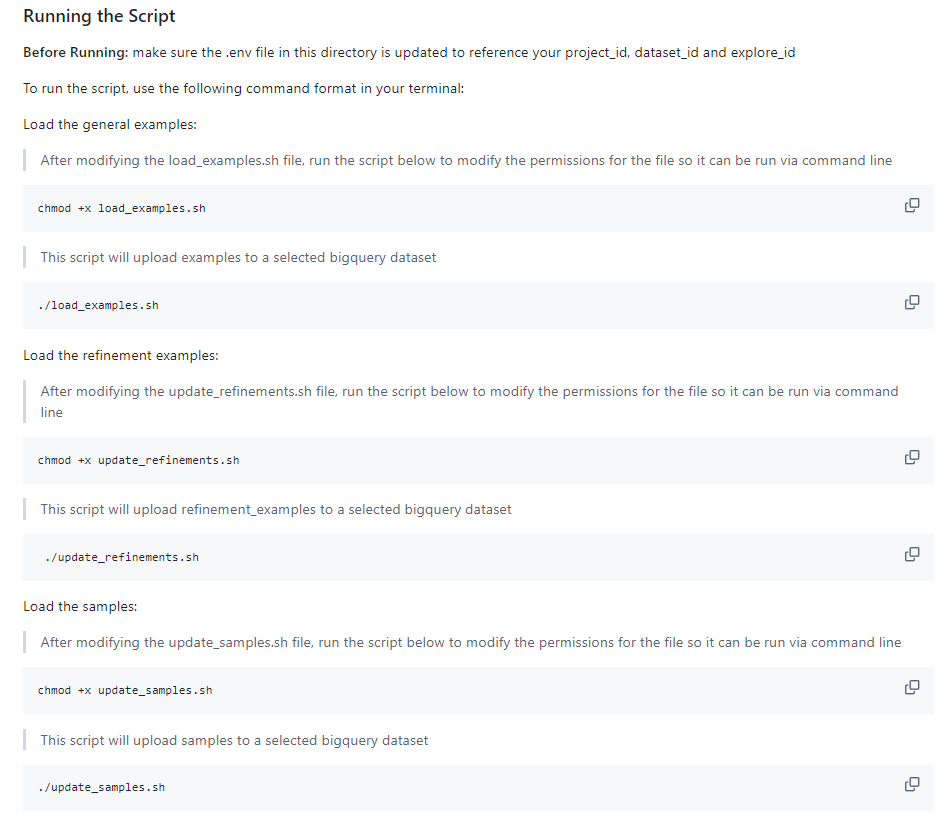
Task: Click the quote about modifying load_examples.sh file
Action: (466, 160)
